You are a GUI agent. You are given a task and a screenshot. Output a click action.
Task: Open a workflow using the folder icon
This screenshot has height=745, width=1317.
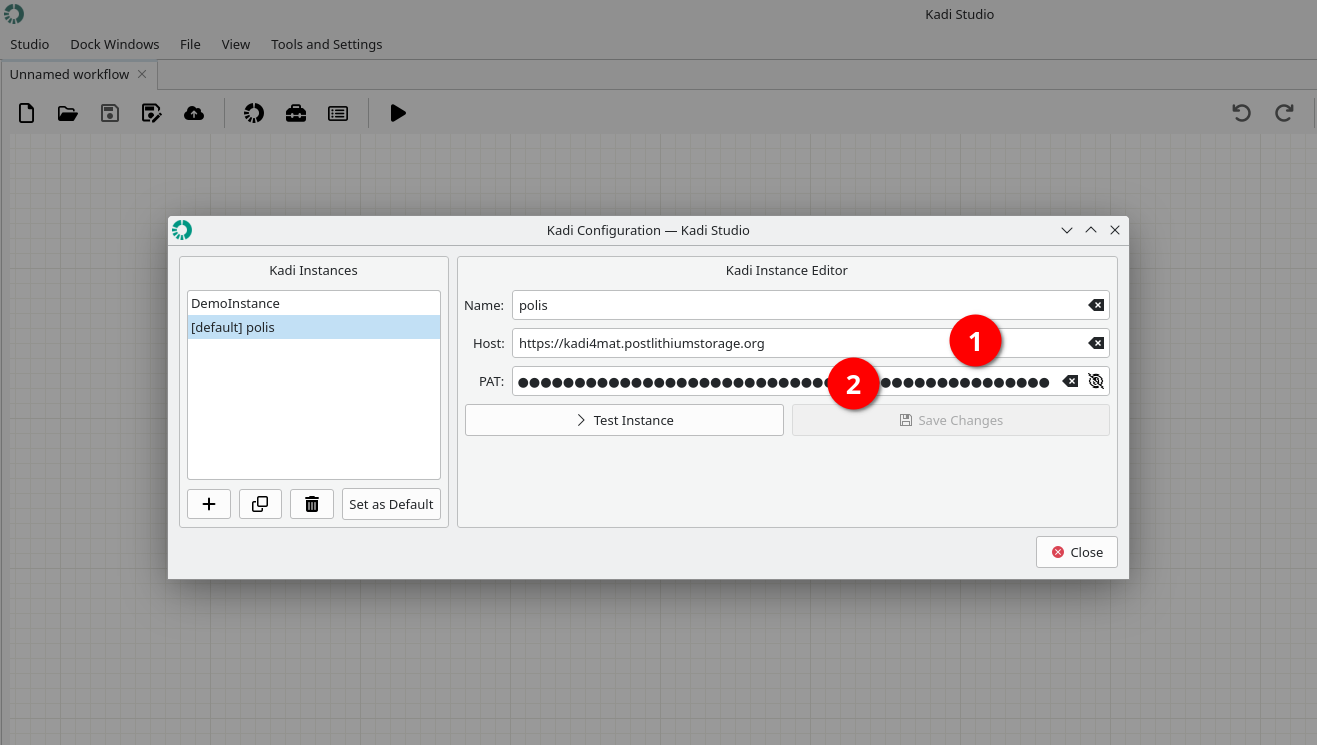(x=68, y=113)
